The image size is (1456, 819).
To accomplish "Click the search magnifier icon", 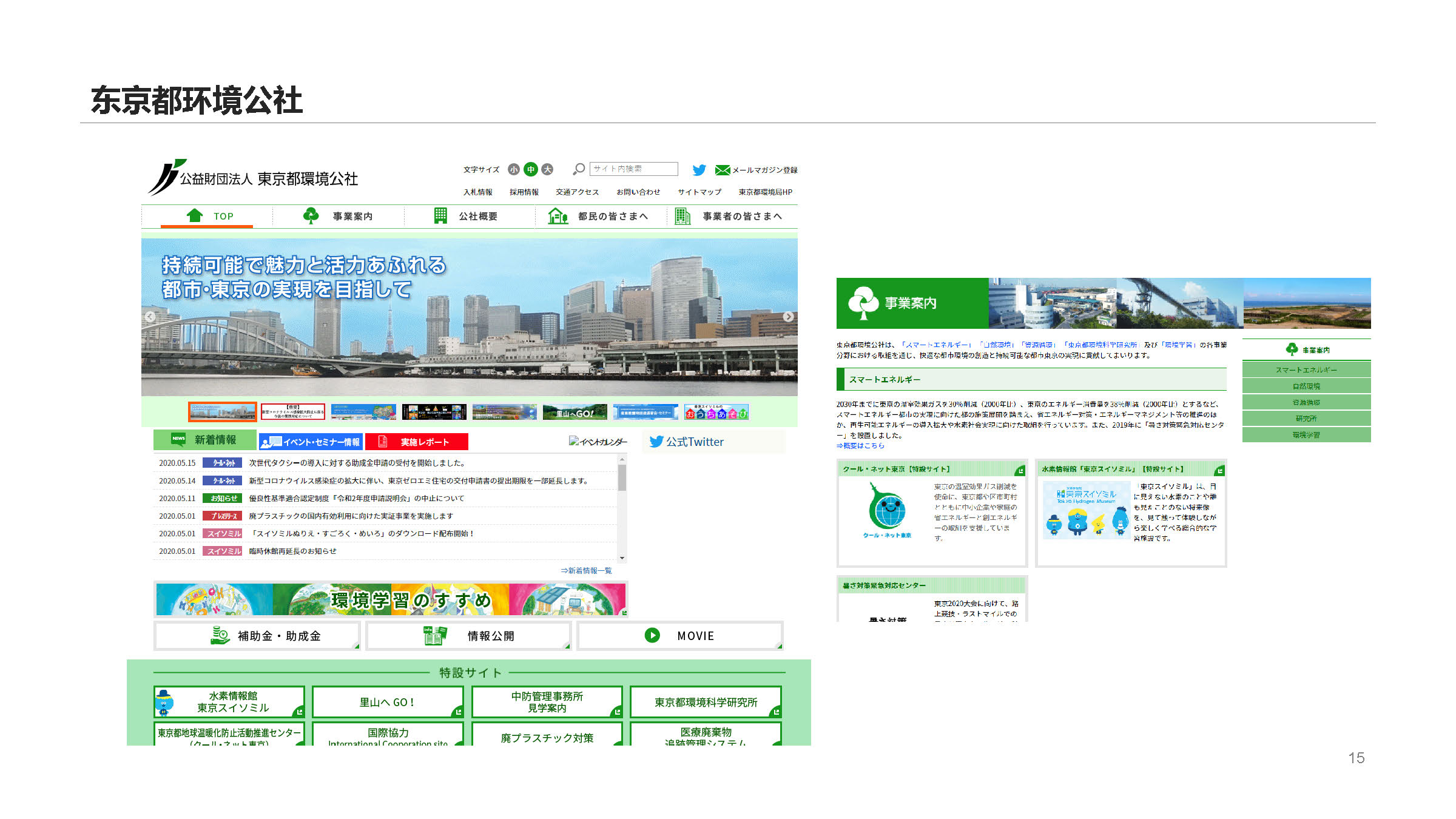I will pos(579,170).
